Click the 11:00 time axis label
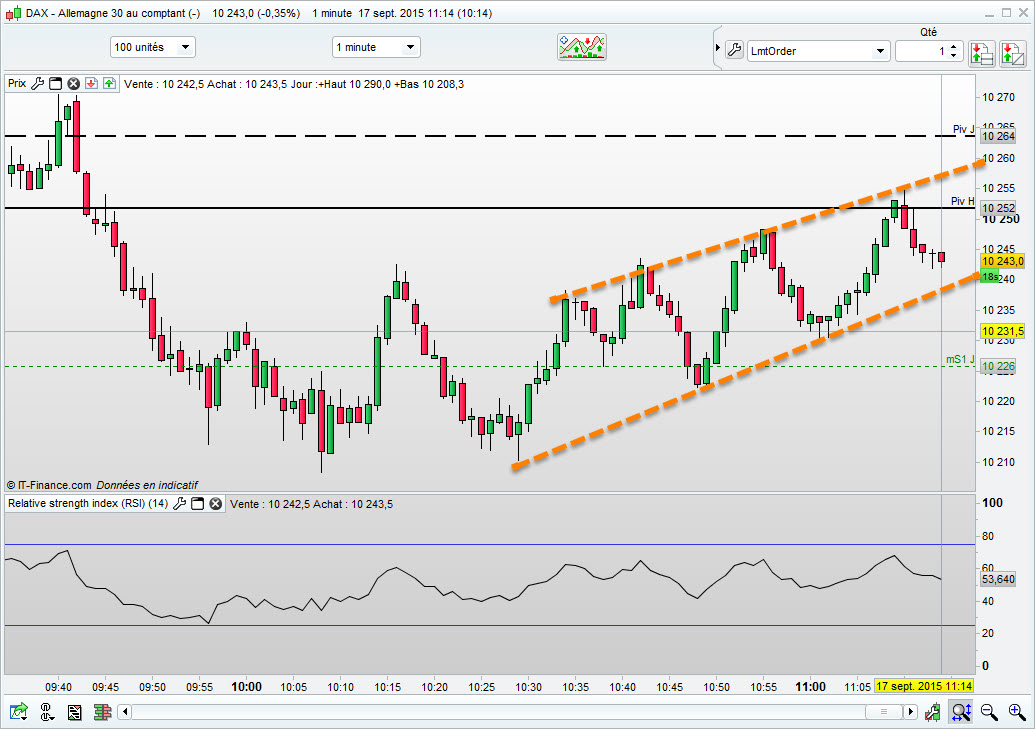The image size is (1035, 729). (810, 687)
